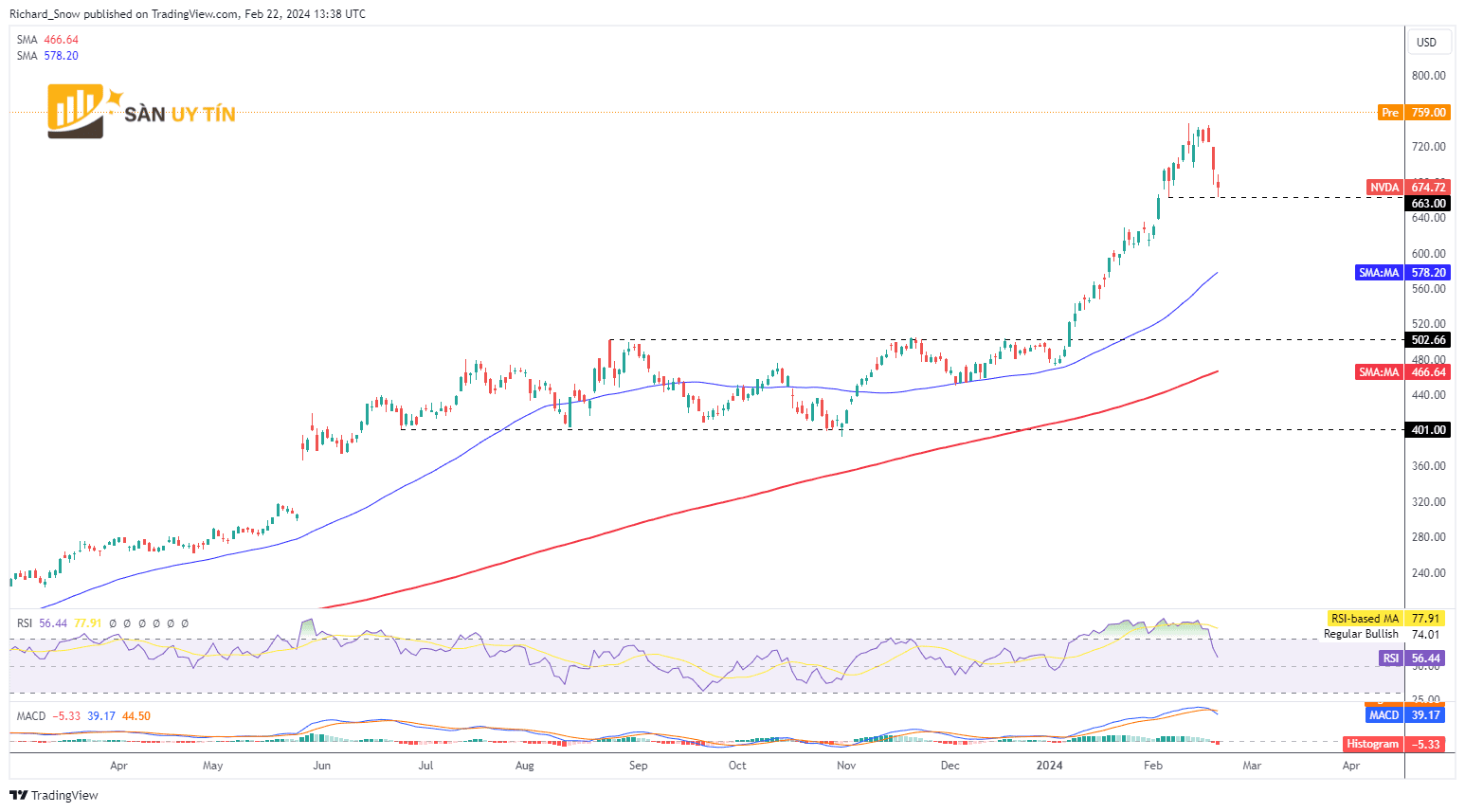Click the 560.00 price axis label
Screen dimensions: 1465x812
[1428, 289]
